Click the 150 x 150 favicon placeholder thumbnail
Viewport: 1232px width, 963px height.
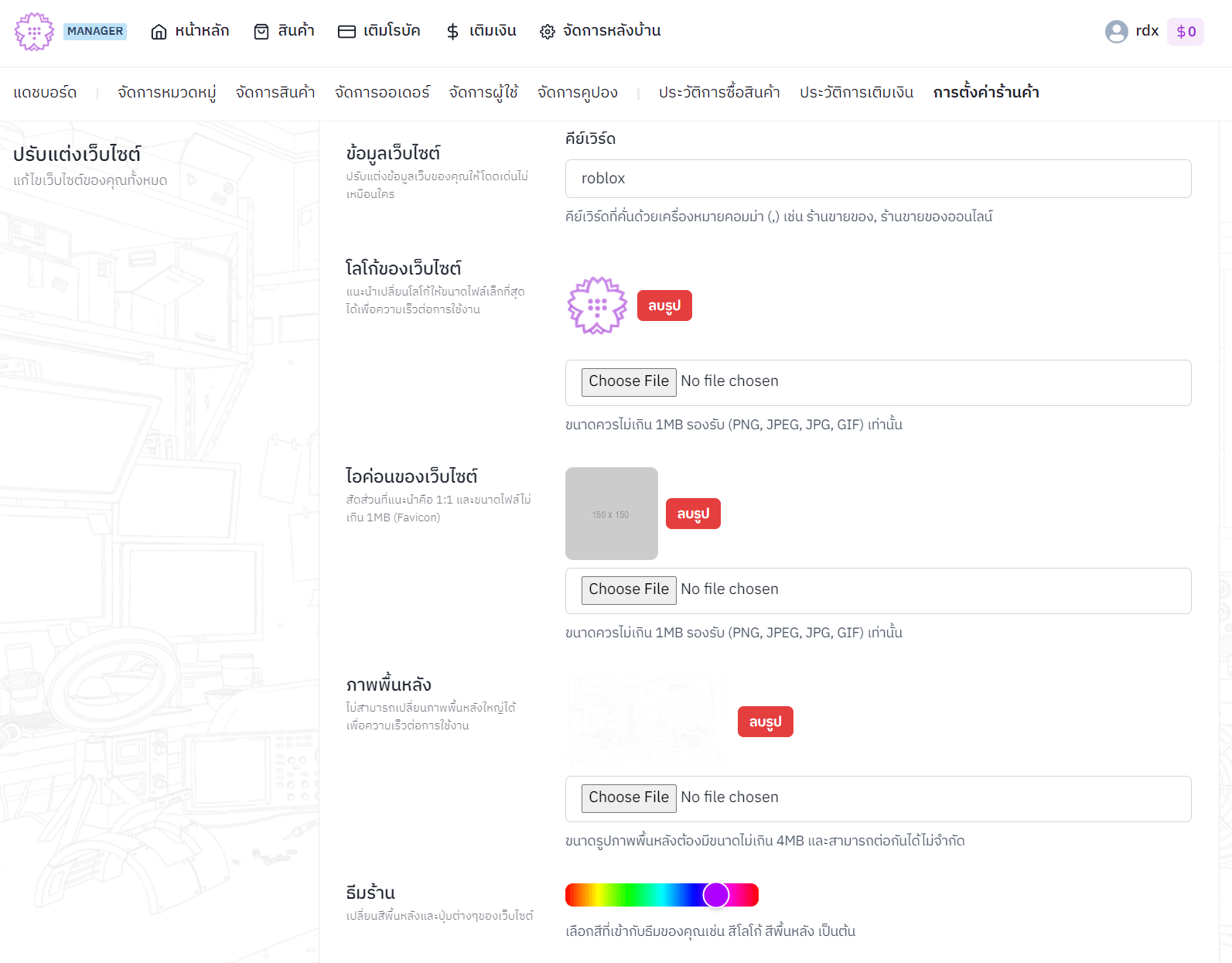pyautogui.click(x=611, y=514)
